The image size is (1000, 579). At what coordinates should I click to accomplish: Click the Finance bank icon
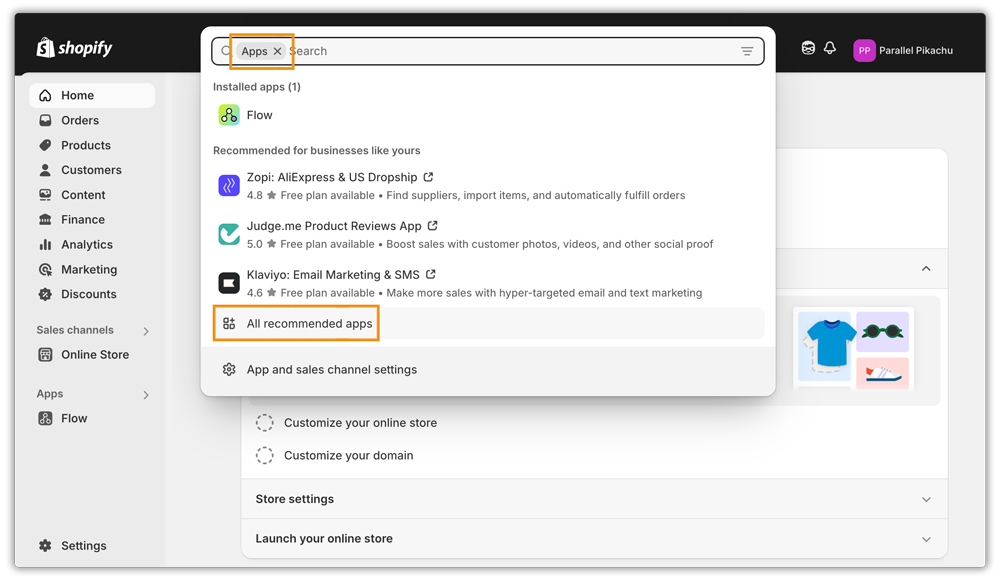point(45,220)
